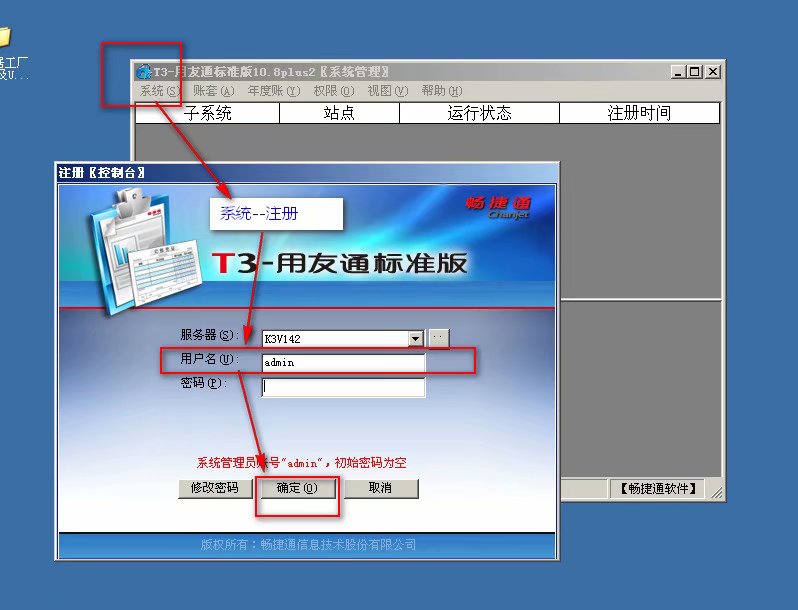
Task: Select the desktop folder icon
Action: click(x=4, y=40)
